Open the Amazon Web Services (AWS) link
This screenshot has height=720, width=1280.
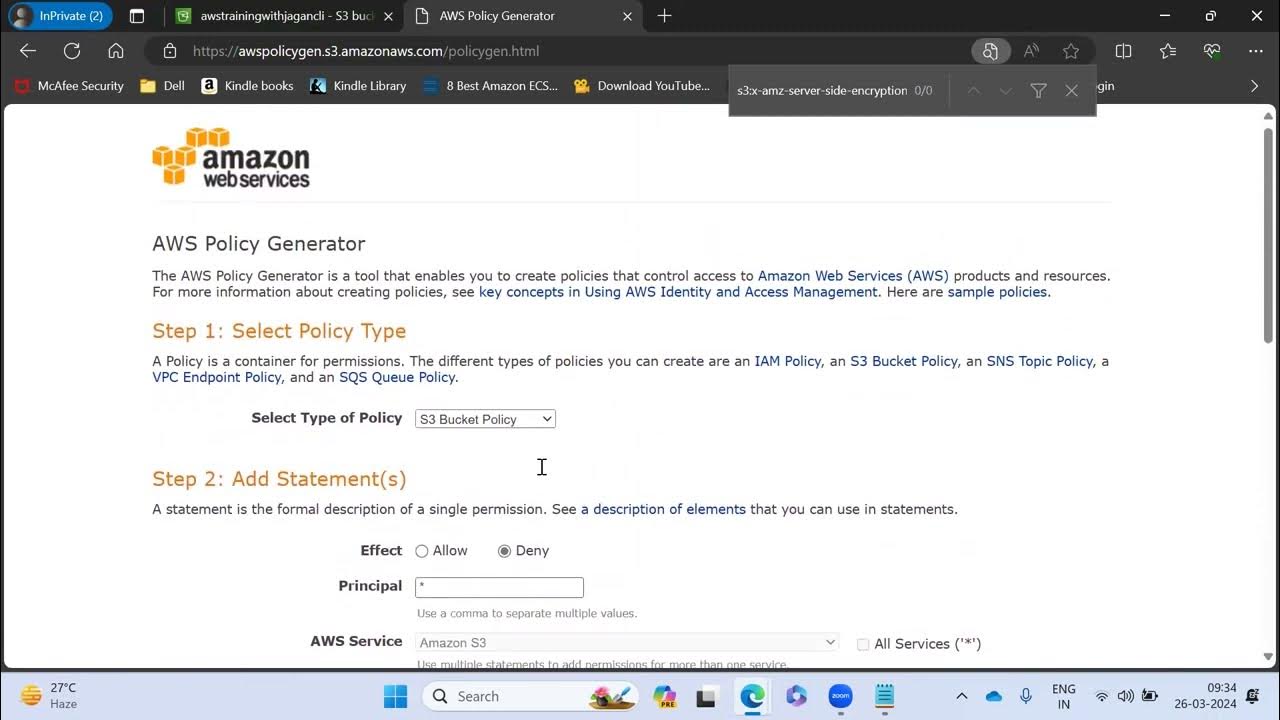point(853,276)
